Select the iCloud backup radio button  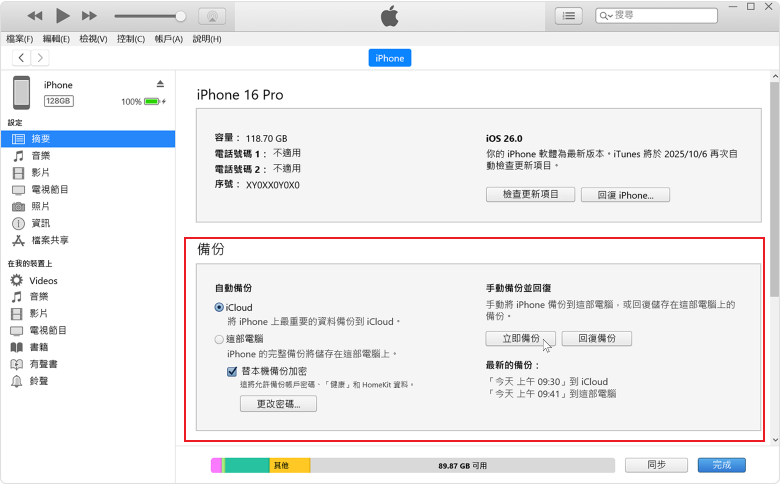[219, 307]
